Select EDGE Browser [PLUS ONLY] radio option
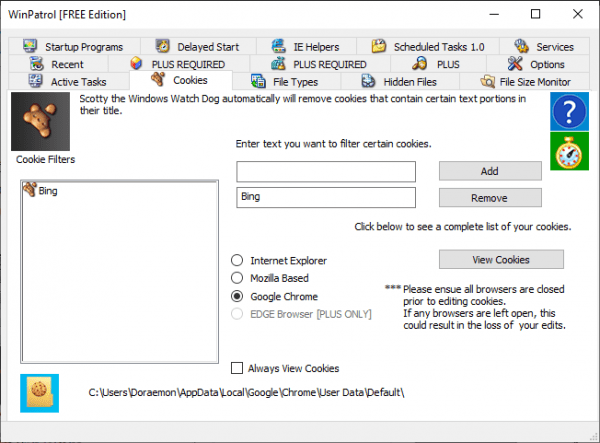This screenshot has width=600, height=443. click(237, 314)
